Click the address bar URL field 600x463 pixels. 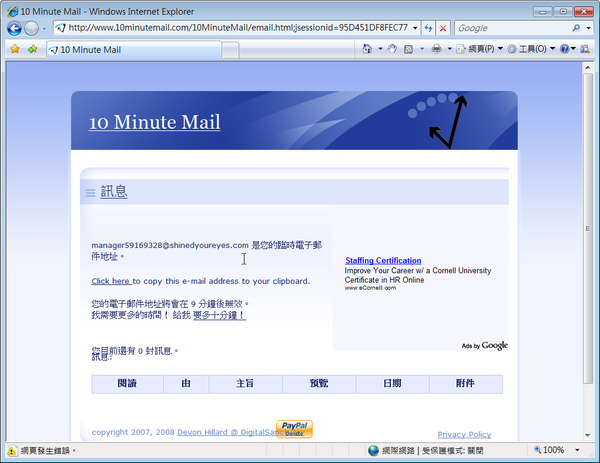pos(237,28)
